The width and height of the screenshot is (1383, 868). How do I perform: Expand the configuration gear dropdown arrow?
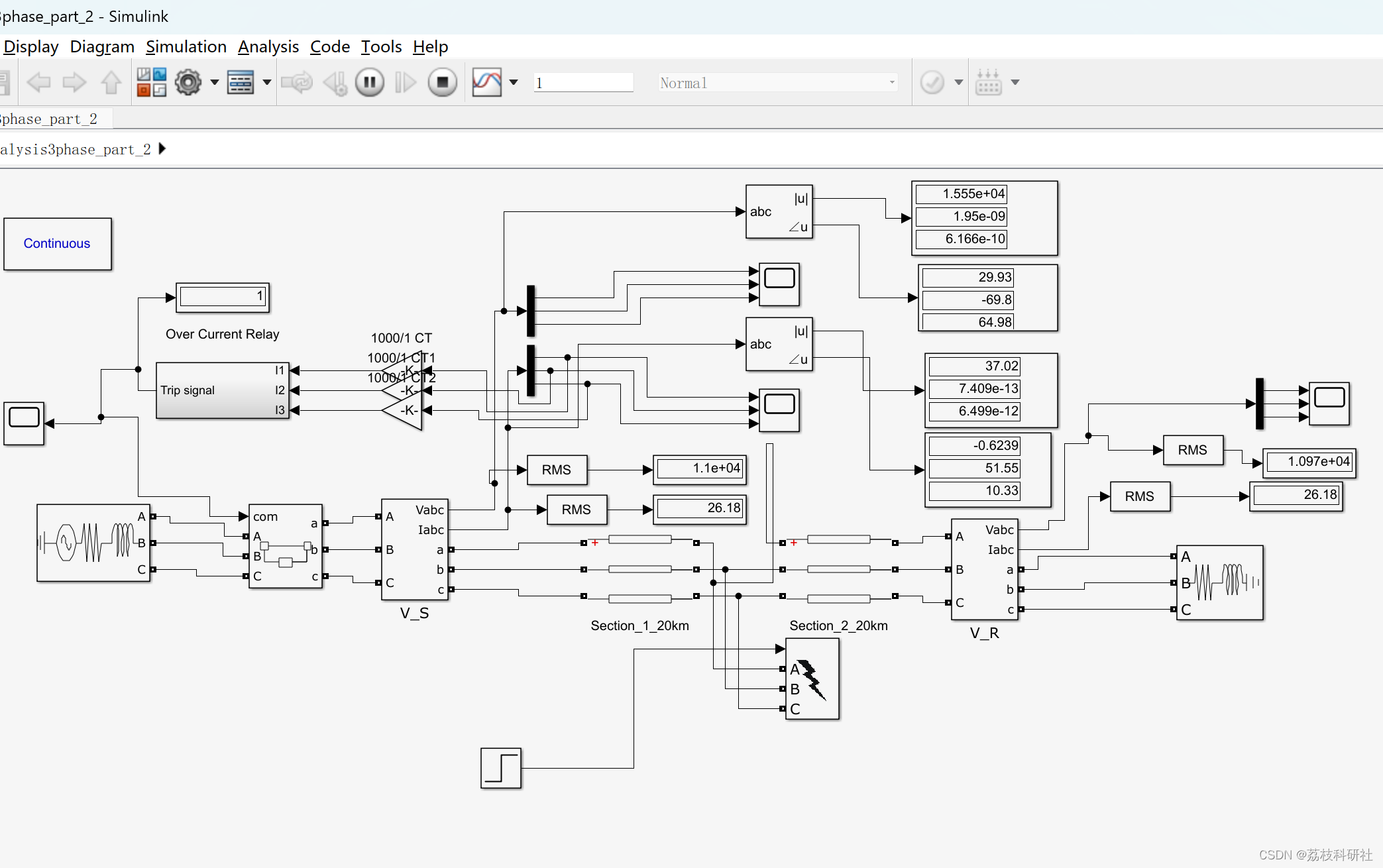(x=214, y=83)
